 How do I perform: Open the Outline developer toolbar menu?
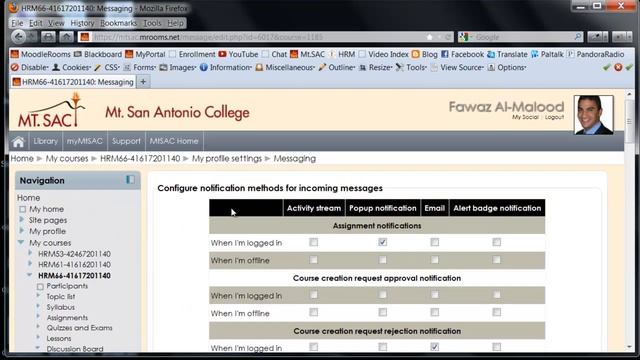pyautogui.click(x=337, y=67)
